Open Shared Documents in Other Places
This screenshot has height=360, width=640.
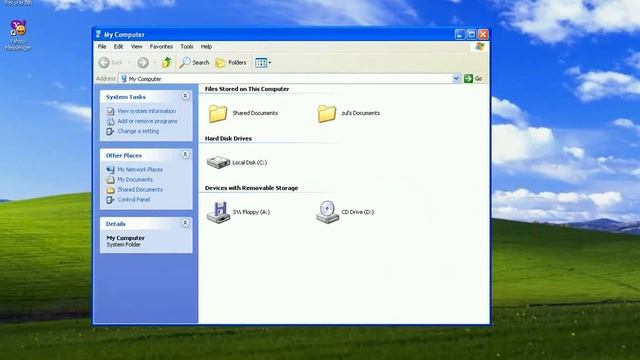pyautogui.click(x=140, y=190)
